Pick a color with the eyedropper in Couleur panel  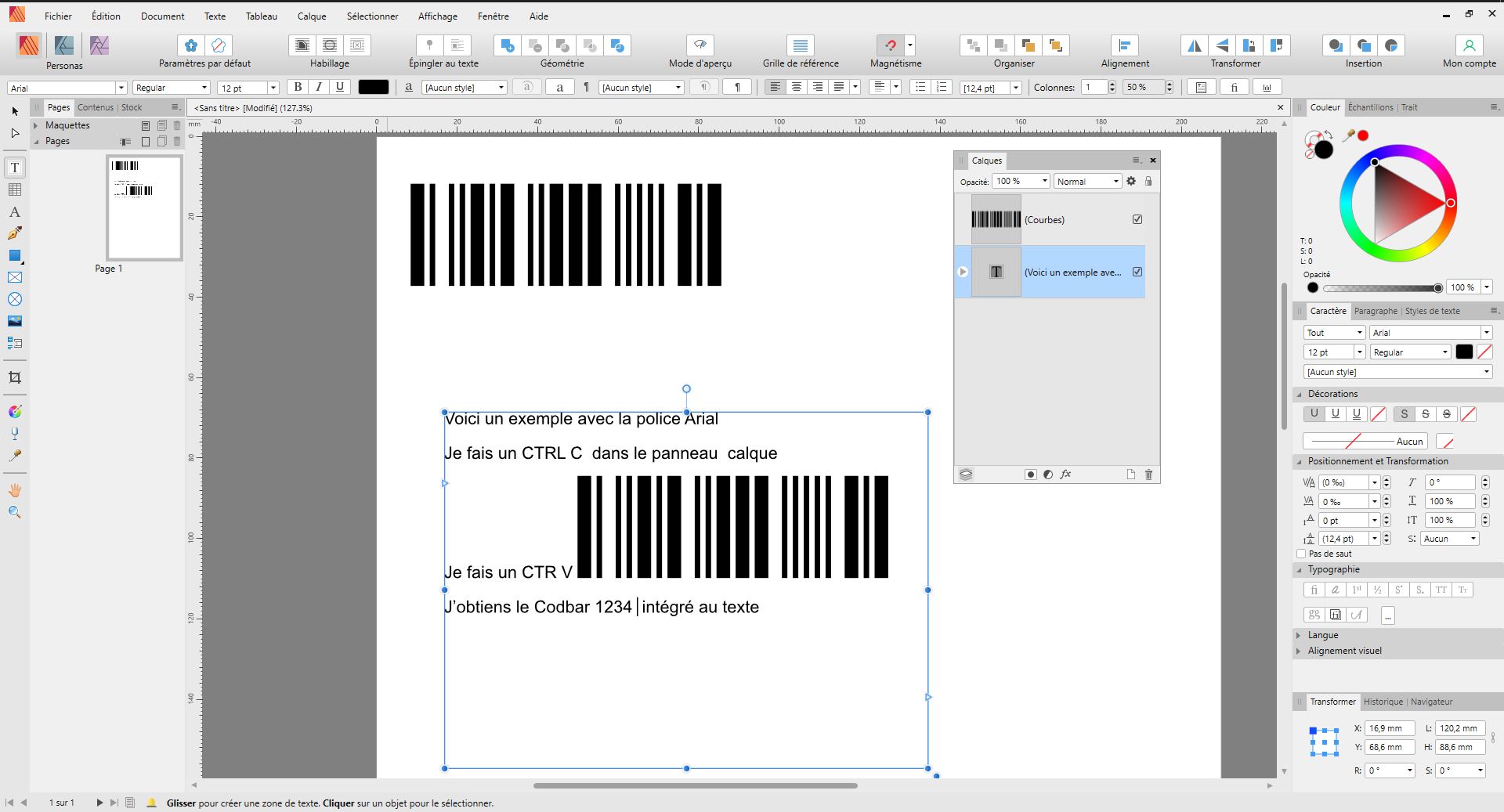point(1347,136)
